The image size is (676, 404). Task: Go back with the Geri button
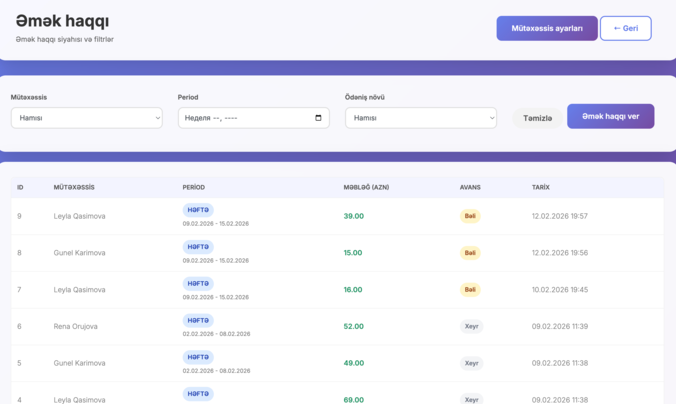pyautogui.click(x=625, y=28)
